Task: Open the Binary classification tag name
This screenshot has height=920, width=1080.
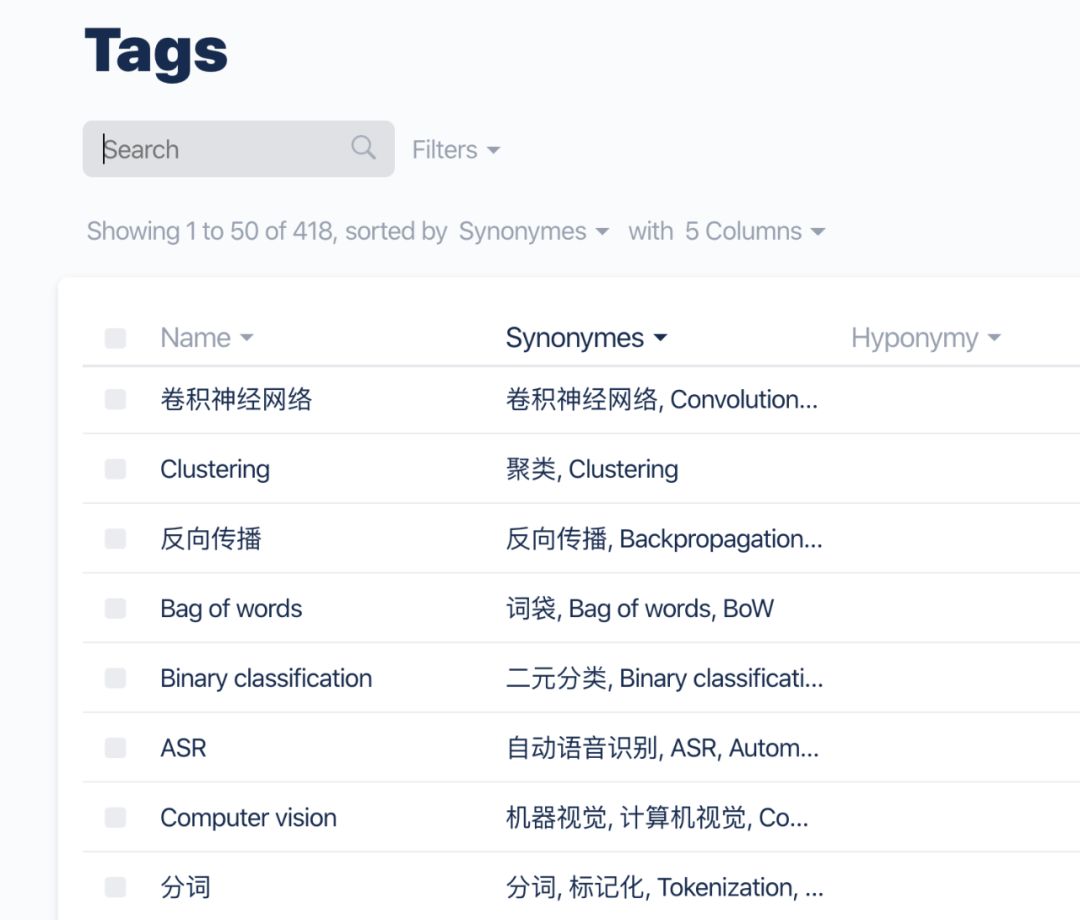Action: tap(266, 678)
